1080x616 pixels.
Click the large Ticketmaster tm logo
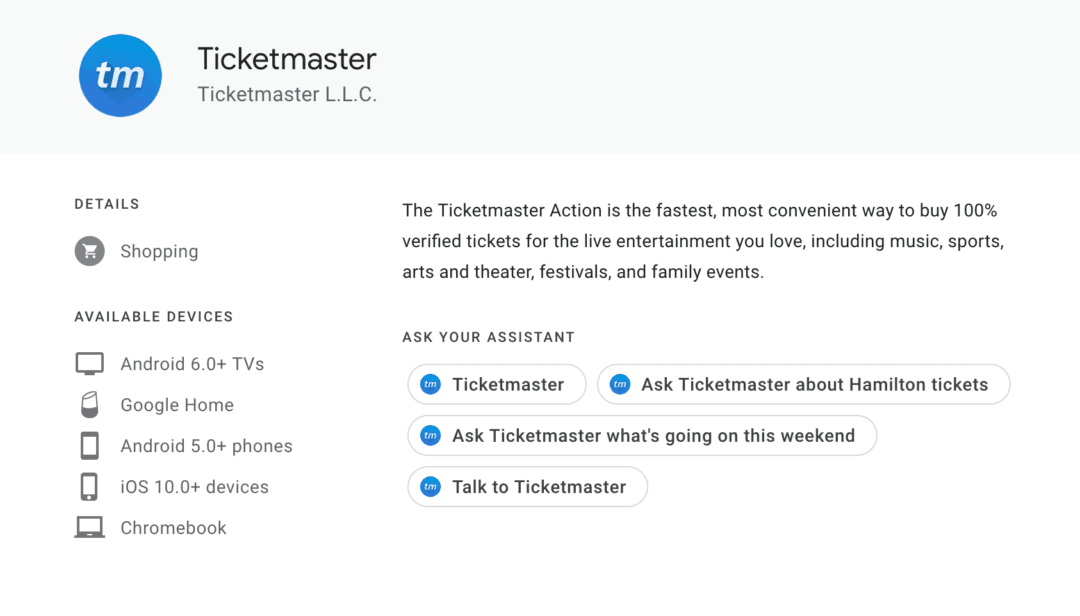(120, 76)
